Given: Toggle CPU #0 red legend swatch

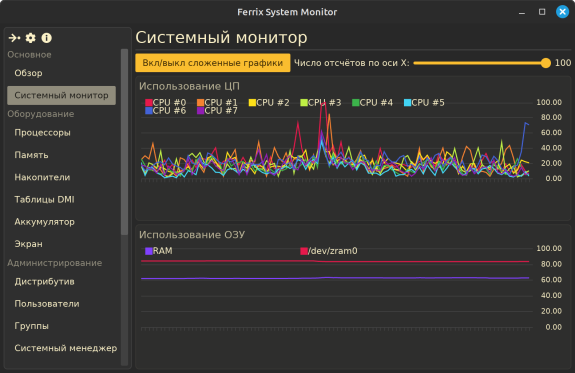Looking at the screenshot, I should coord(149,103).
